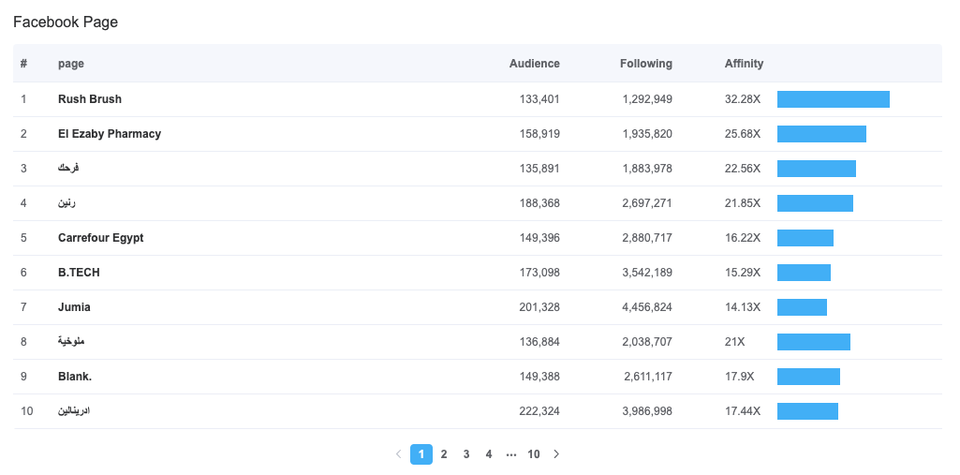Click row number 7

click(24, 307)
